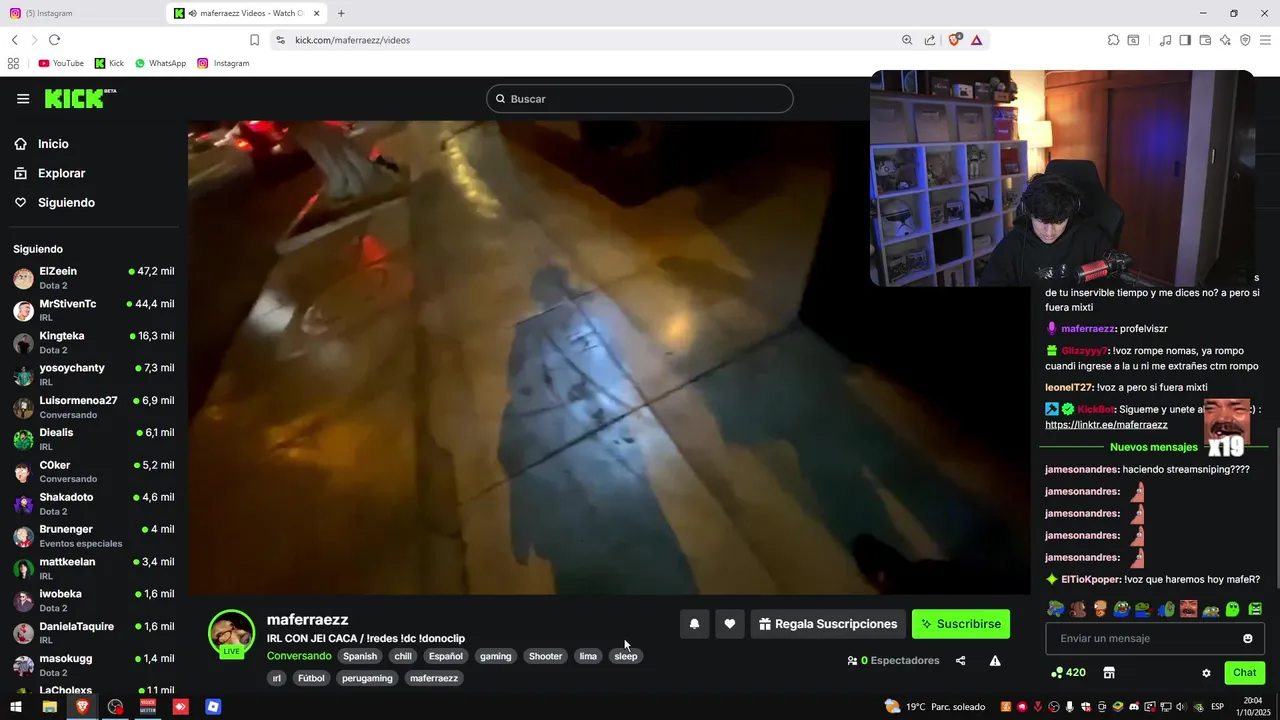Image resolution: width=1280 pixels, height=720 pixels.
Task: Open Windows Start menu
Action: (x=16, y=707)
